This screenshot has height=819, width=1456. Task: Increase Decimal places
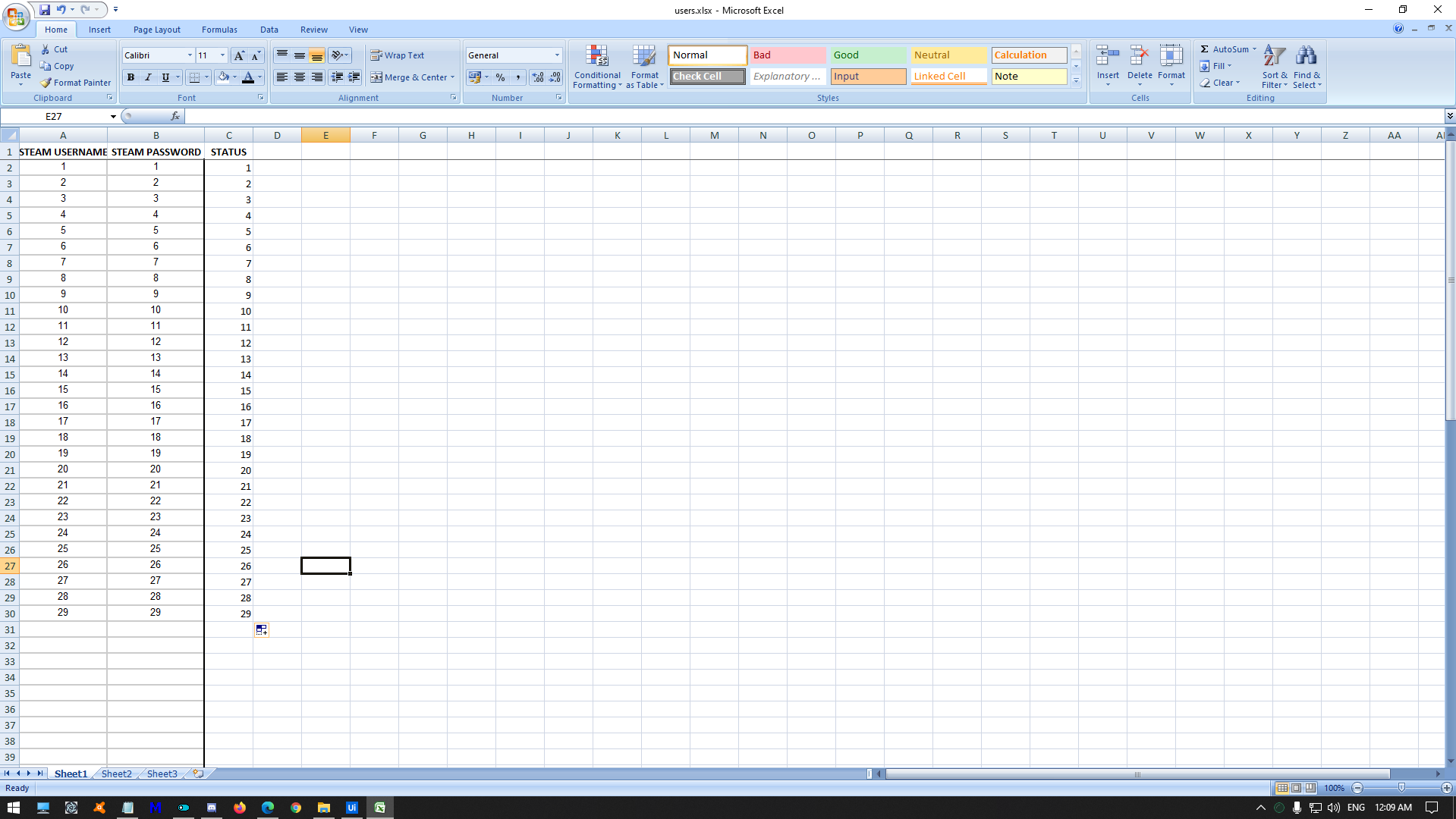point(538,77)
